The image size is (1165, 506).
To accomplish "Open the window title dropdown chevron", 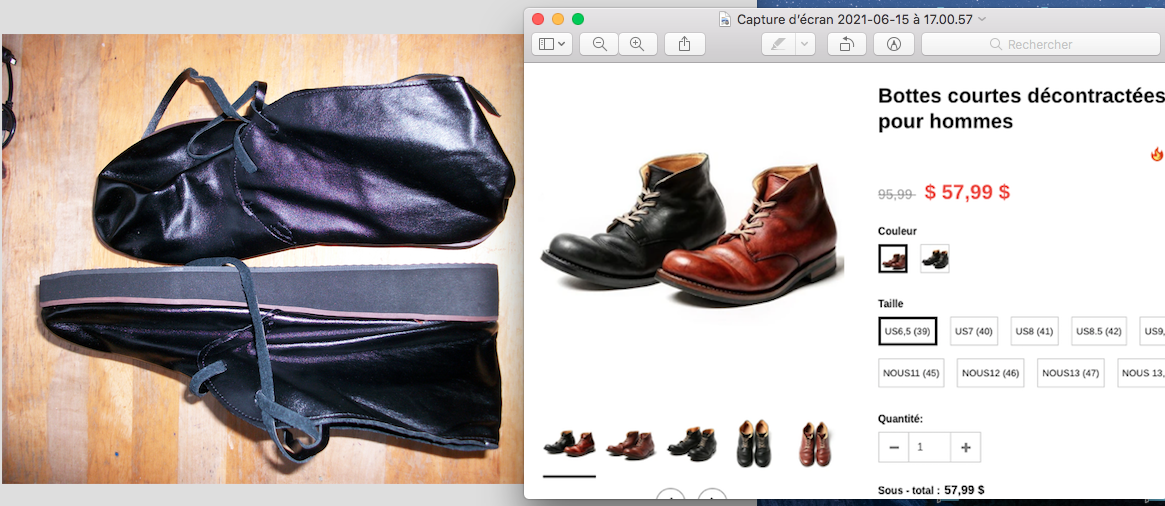I will coord(982,19).
